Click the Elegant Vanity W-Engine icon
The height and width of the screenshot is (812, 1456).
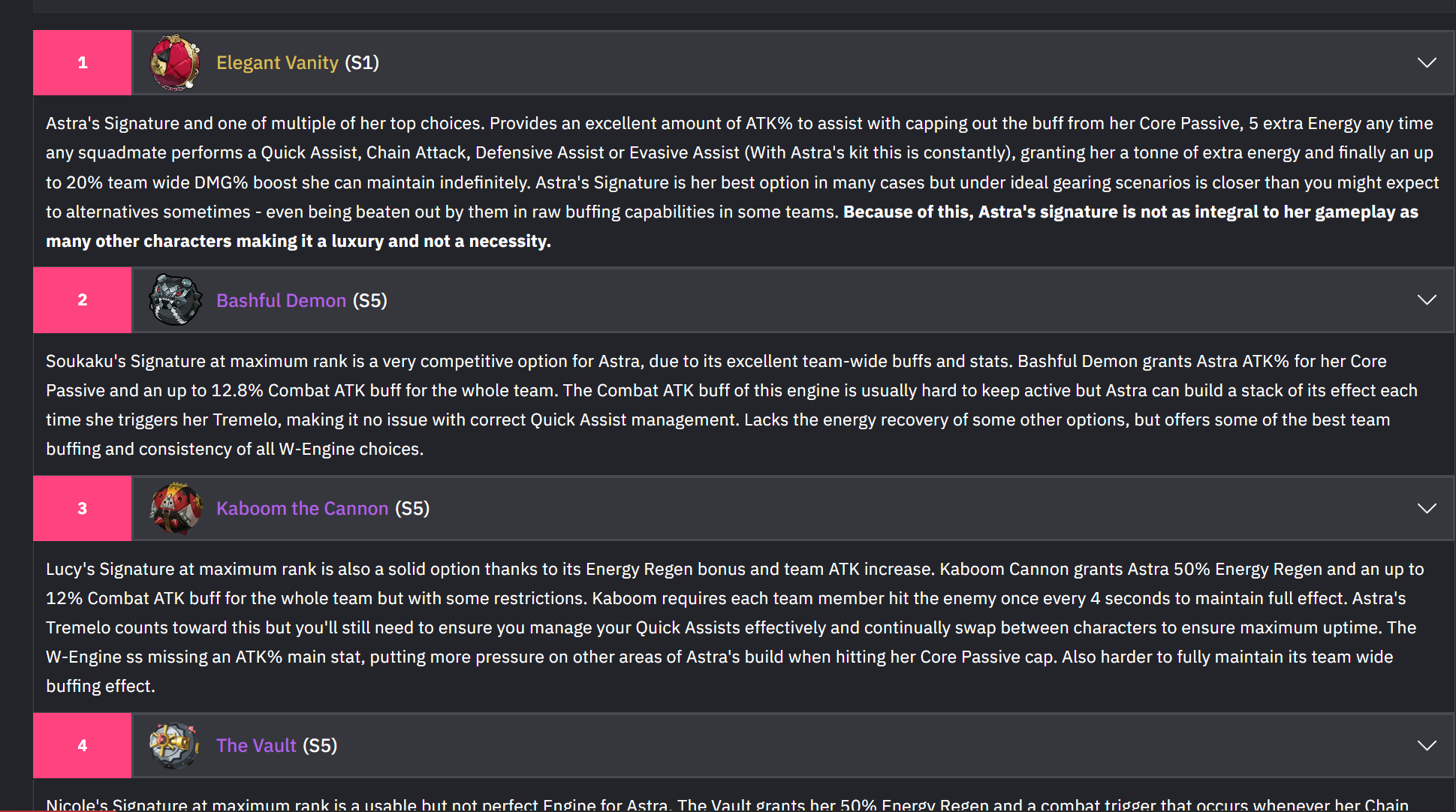click(175, 63)
